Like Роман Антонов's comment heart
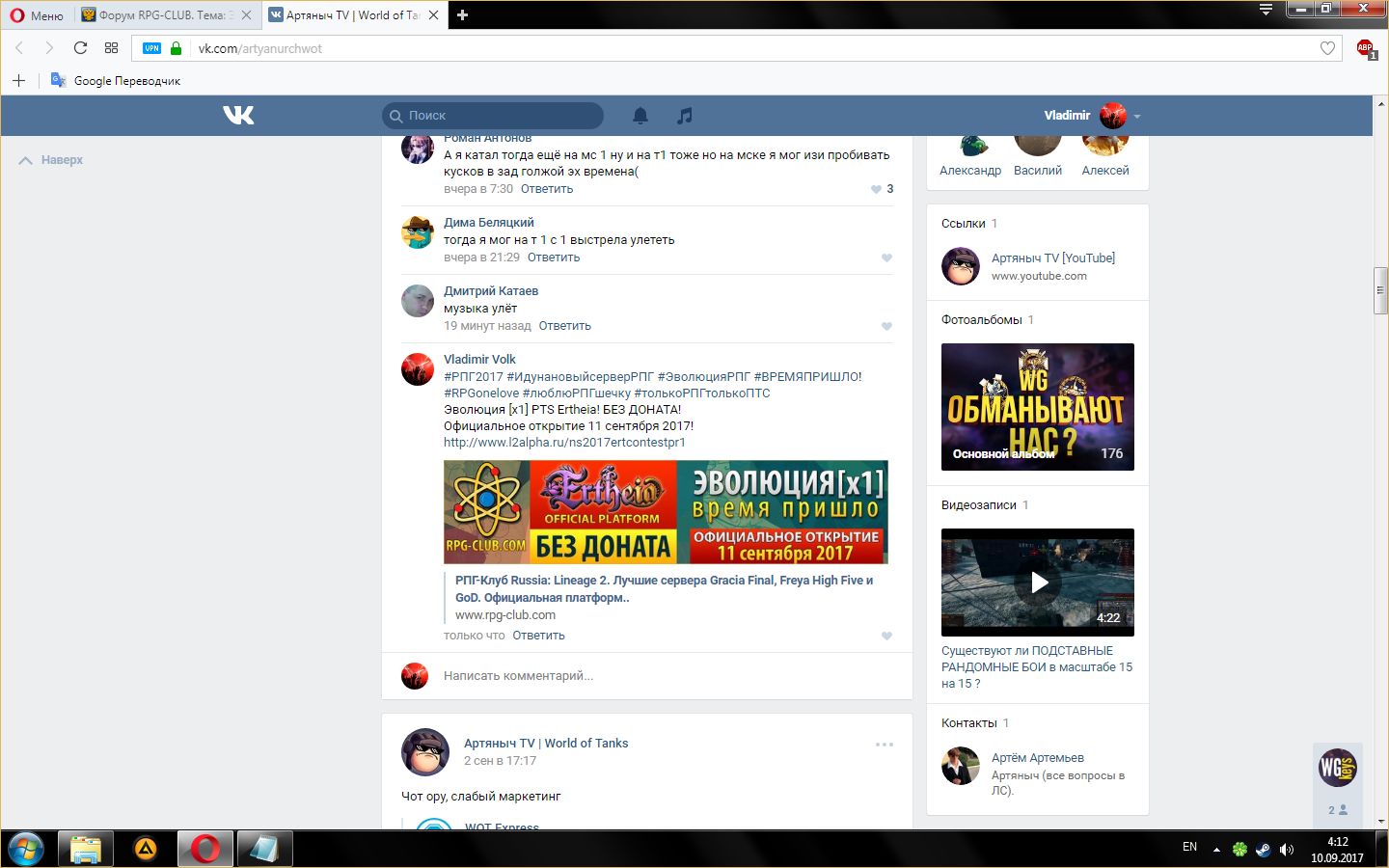Screen dimensions: 1389x868 tap(876, 189)
